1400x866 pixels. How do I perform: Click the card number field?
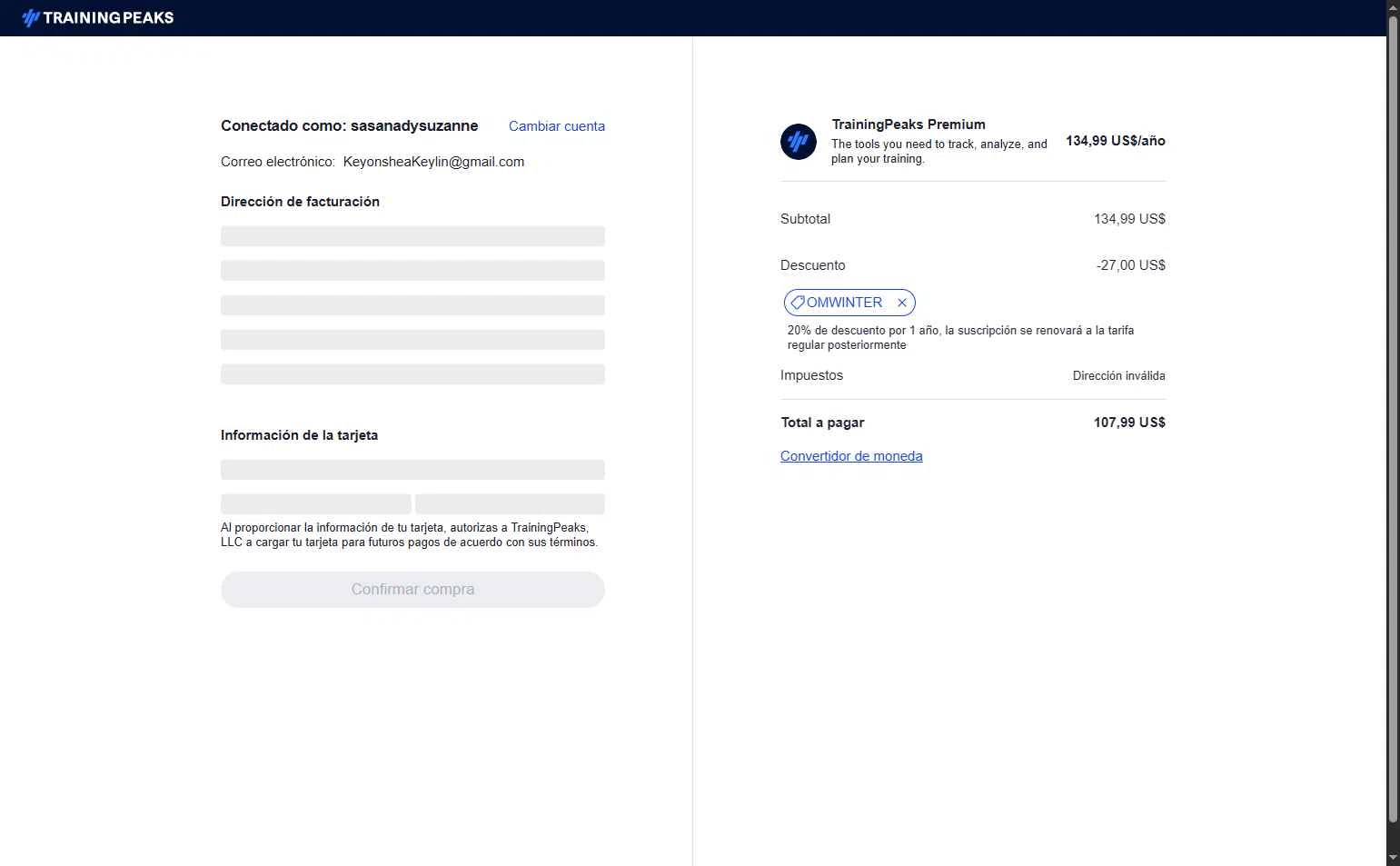[x=412, y=470]
